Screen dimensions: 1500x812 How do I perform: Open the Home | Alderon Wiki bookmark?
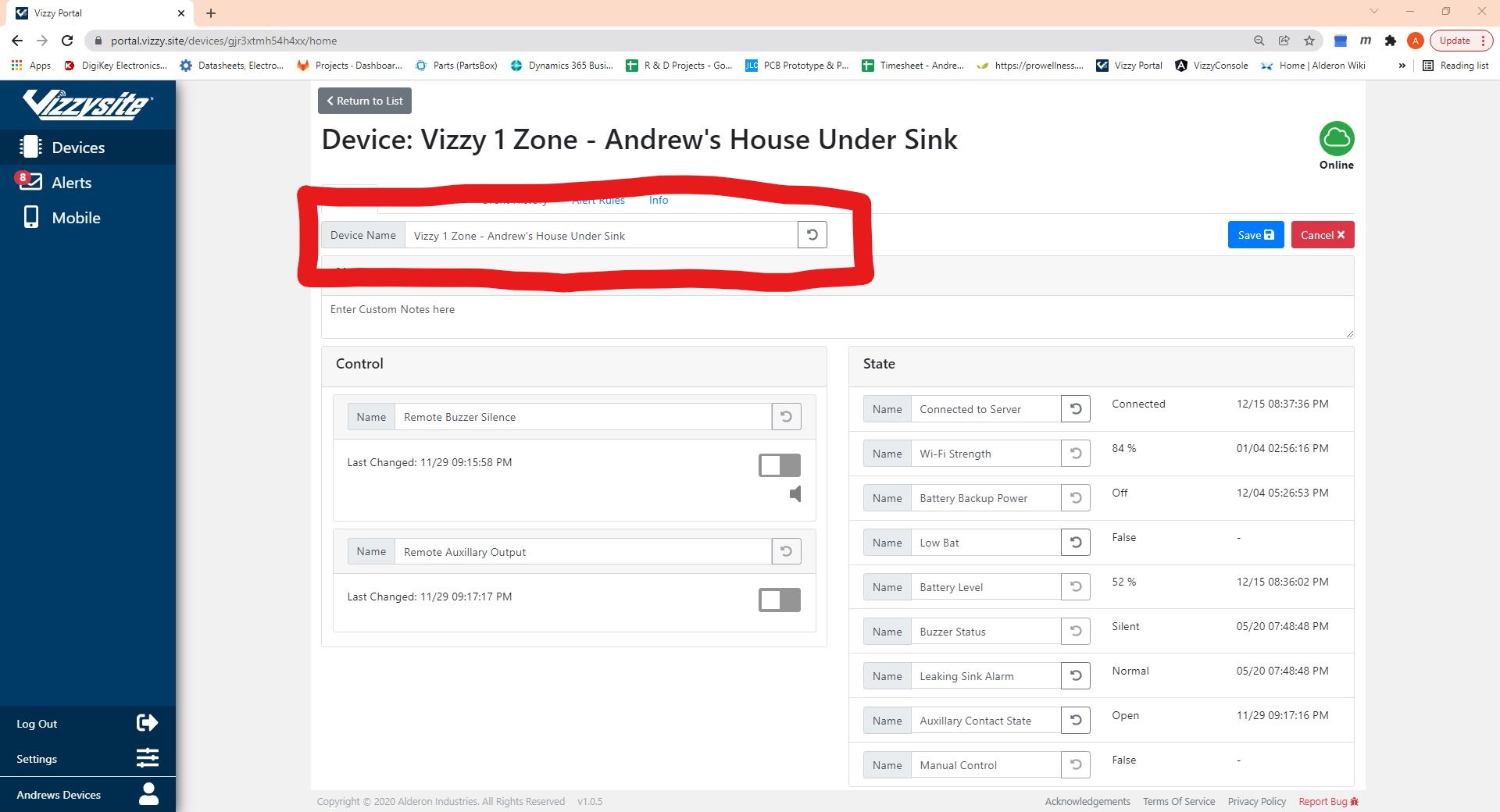(x=1313, y=66)
